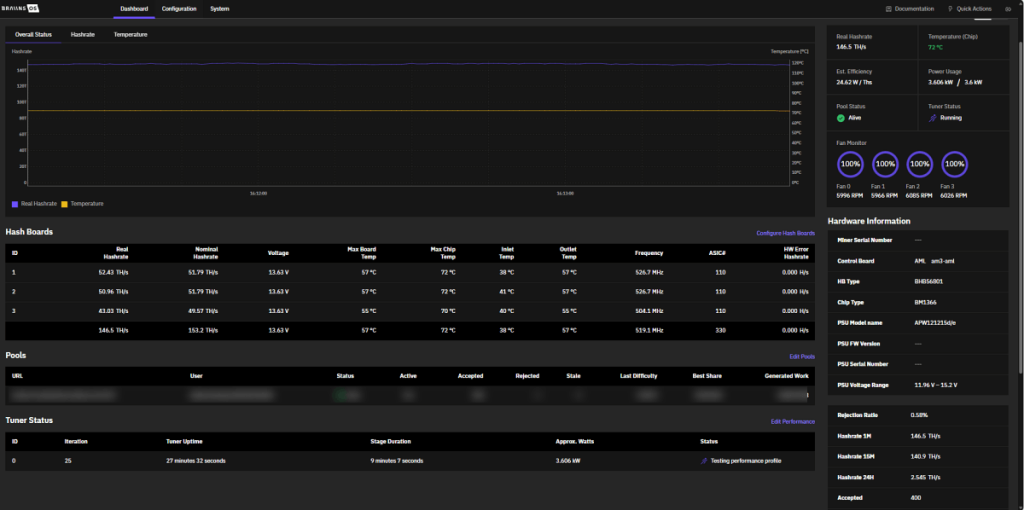This screenshot has width=1024, height=510.
Task: Open the Edit Pools link
Action: pos(802,357)
